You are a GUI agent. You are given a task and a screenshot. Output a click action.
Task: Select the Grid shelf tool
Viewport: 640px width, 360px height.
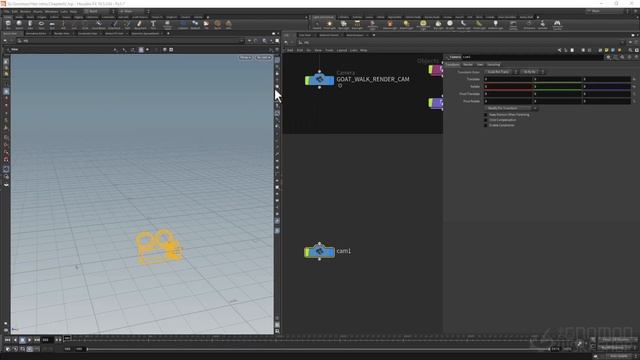52,24
